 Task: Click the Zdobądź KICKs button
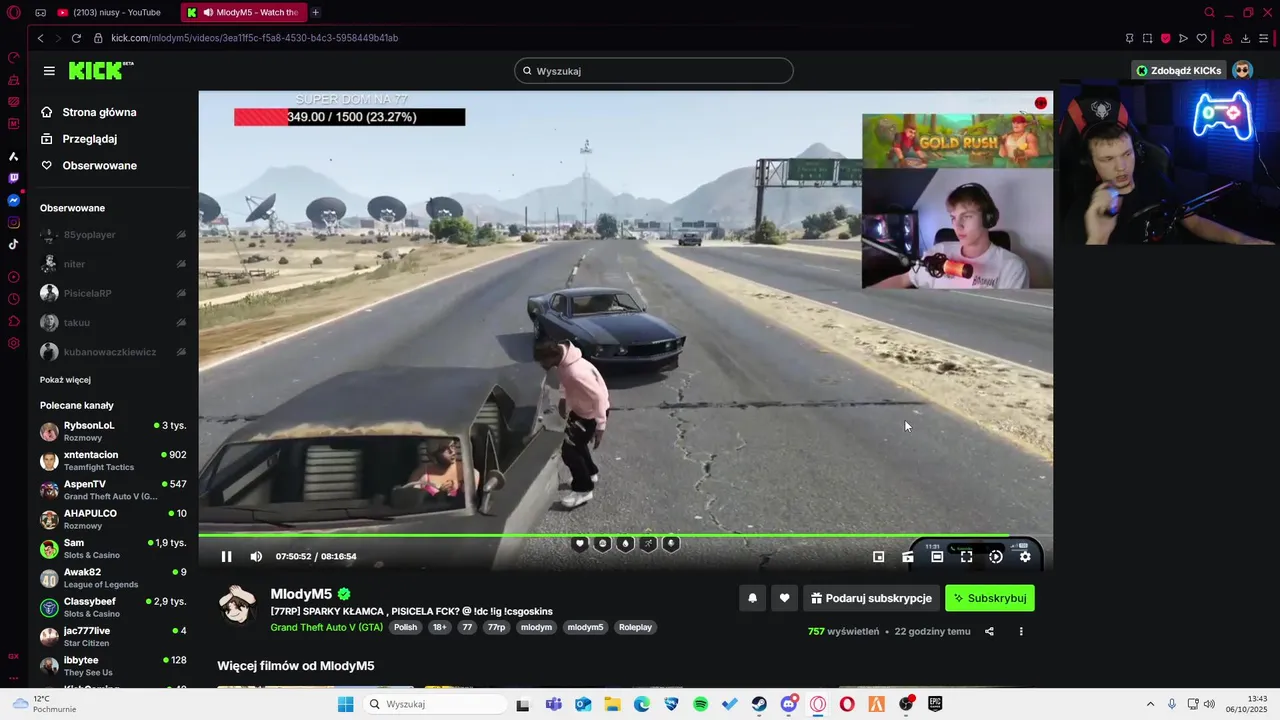[1179, 71]
